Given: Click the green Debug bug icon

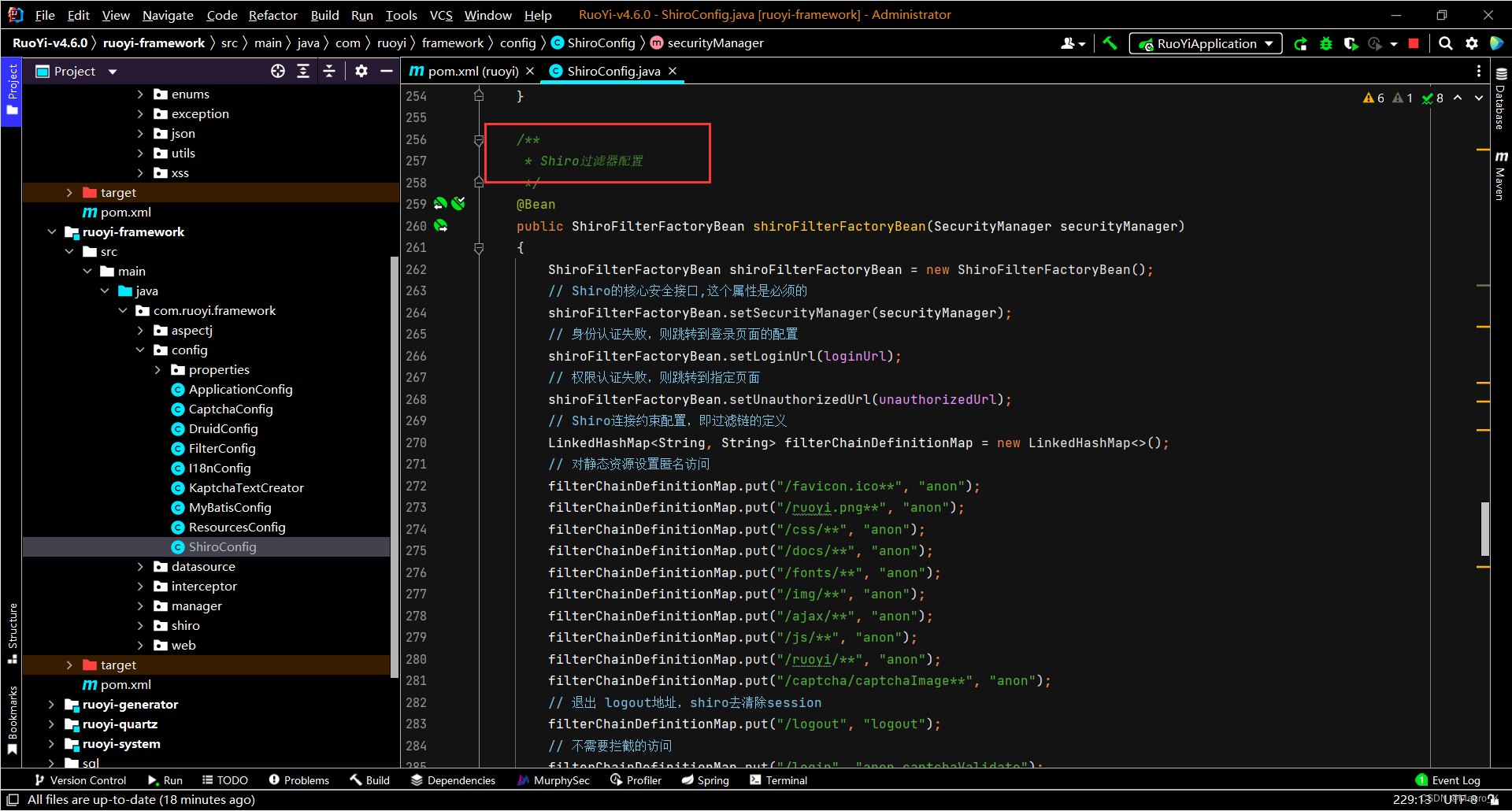Looking at the screenshot, I should click(1326, 44).
